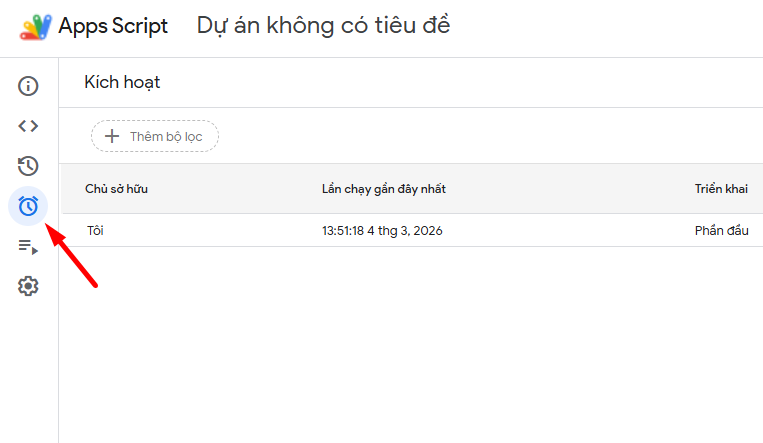The image size is (763, 443).
Task: Click the Apps Script colorful logo
Action: (35, 26)
